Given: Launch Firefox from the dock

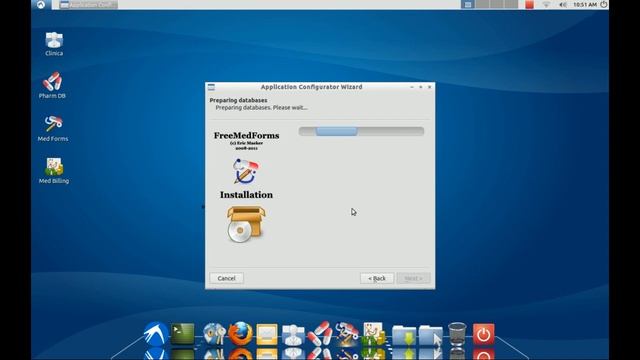Looking at the screenshot, I should pyautogui.click(x=240, y=333).
